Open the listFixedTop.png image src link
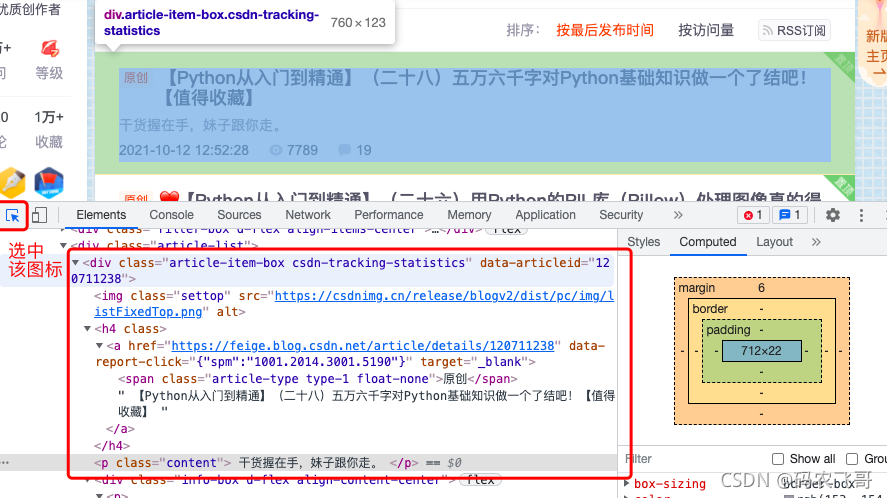The height and width of the screenshot is (498, 887). (354, 304)
